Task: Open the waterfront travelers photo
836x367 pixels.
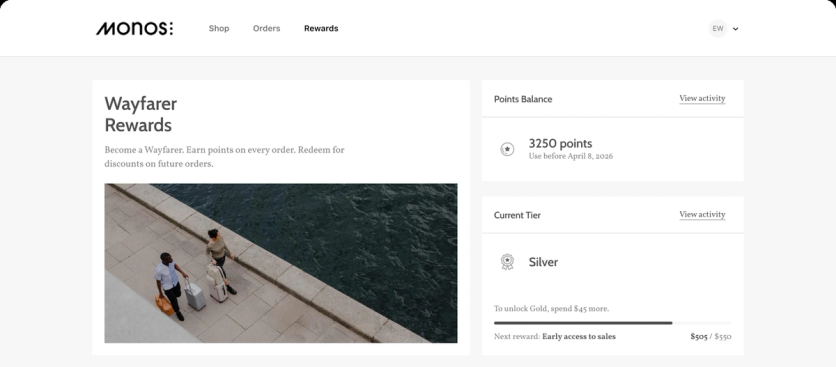Action: tap(280, 263)
